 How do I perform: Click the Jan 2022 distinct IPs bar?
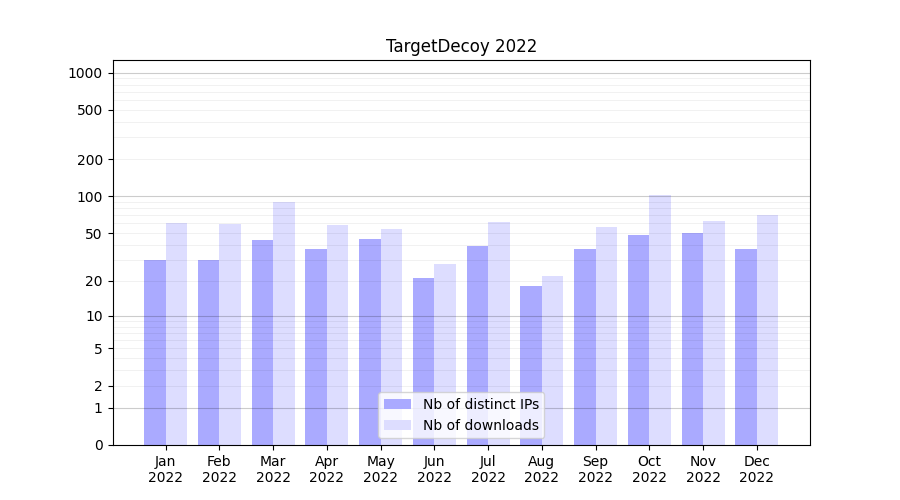(155, 352)
